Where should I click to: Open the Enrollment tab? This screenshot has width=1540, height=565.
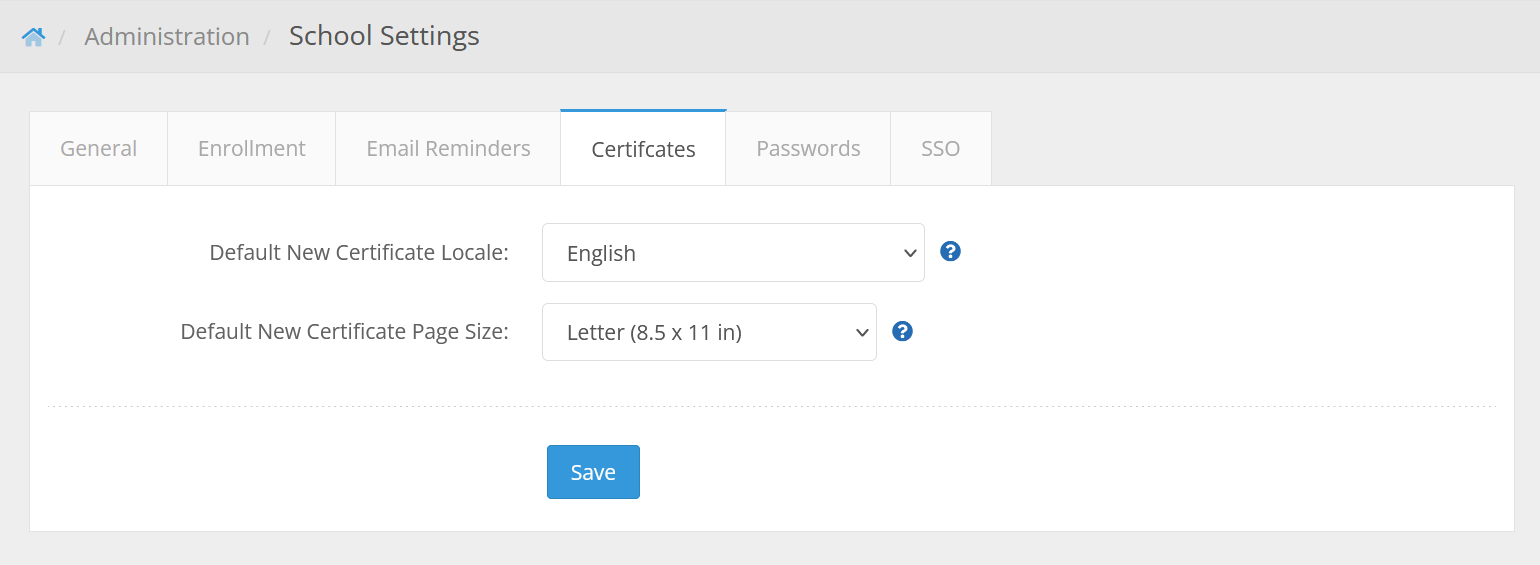coord(251,149)
